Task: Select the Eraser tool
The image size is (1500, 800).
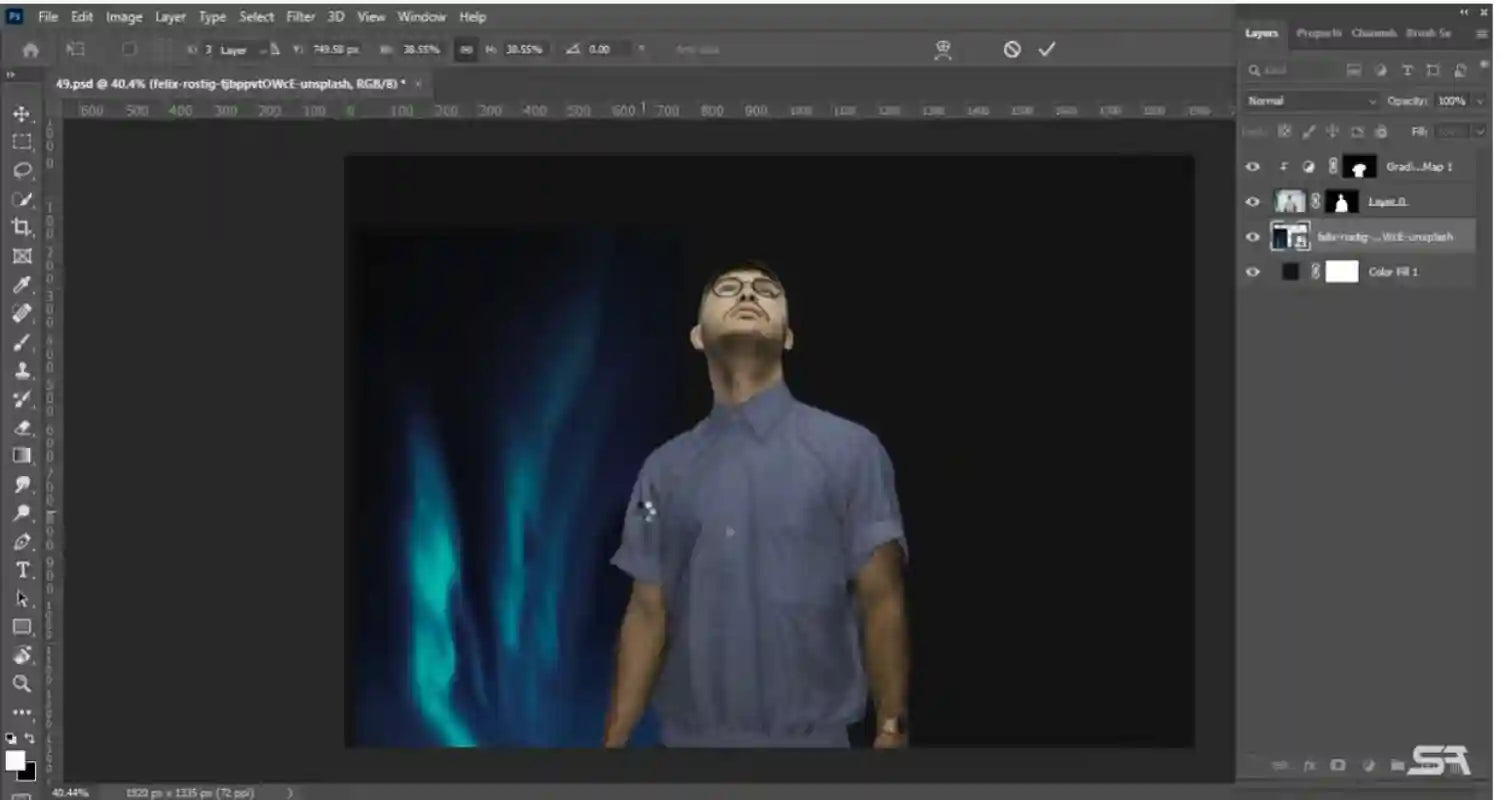Action: 21,427
